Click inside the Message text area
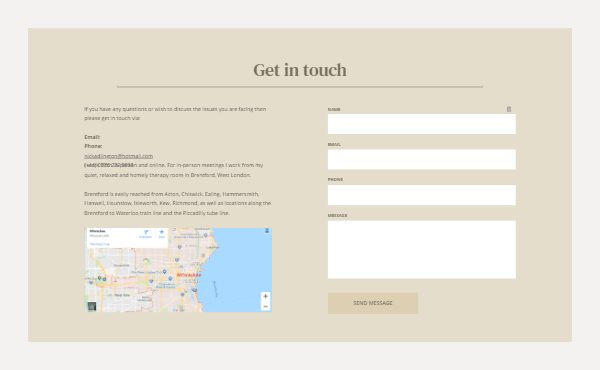600x370 pixels. pyautogui.click(x=422, y=249)
